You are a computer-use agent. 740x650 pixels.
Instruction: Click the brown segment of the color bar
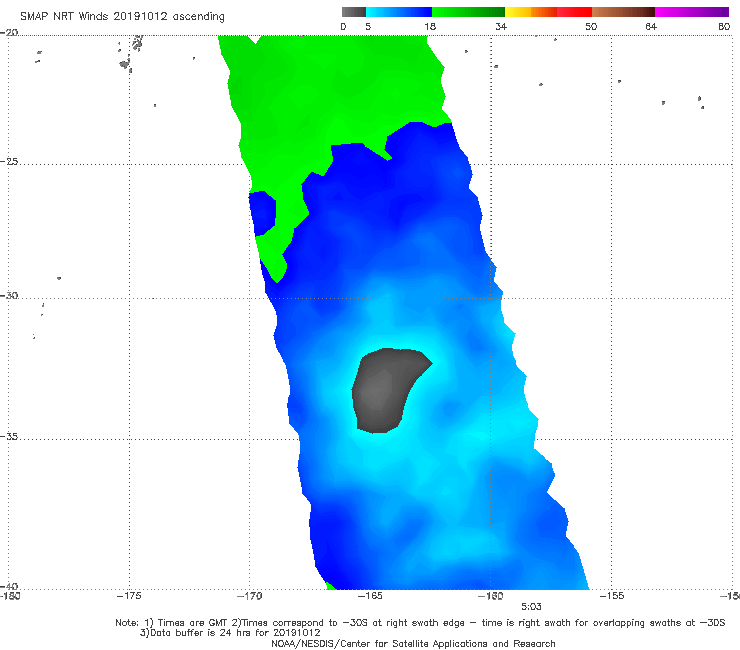623,12
